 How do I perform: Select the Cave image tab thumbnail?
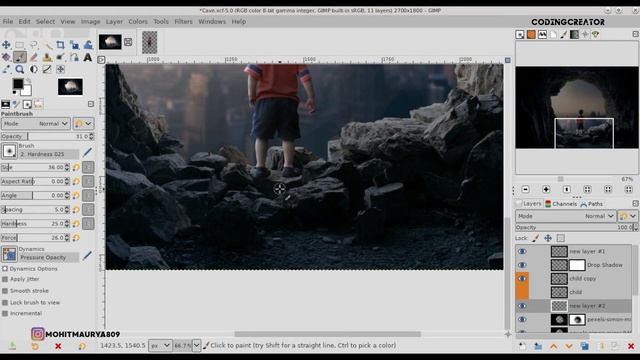click(110, 42)
